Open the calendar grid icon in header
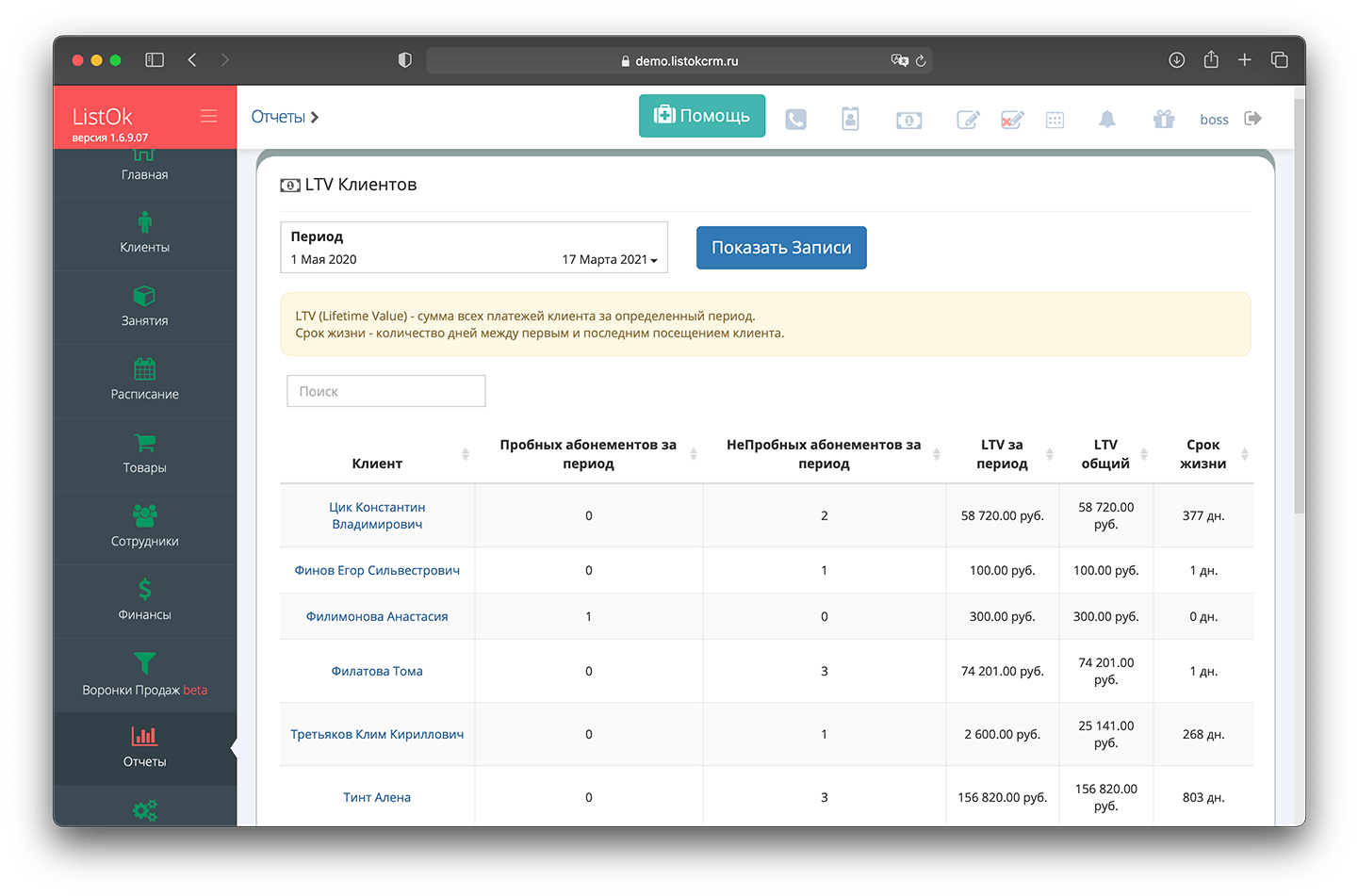Screen dimensions: 1358x896 click(1055, 120)
